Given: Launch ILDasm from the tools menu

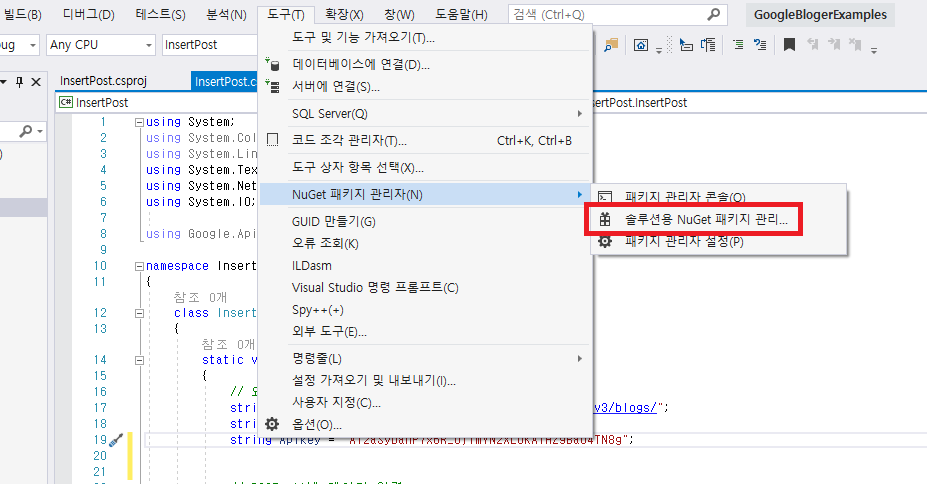Looking at the screenshot, I should [426, 266].
